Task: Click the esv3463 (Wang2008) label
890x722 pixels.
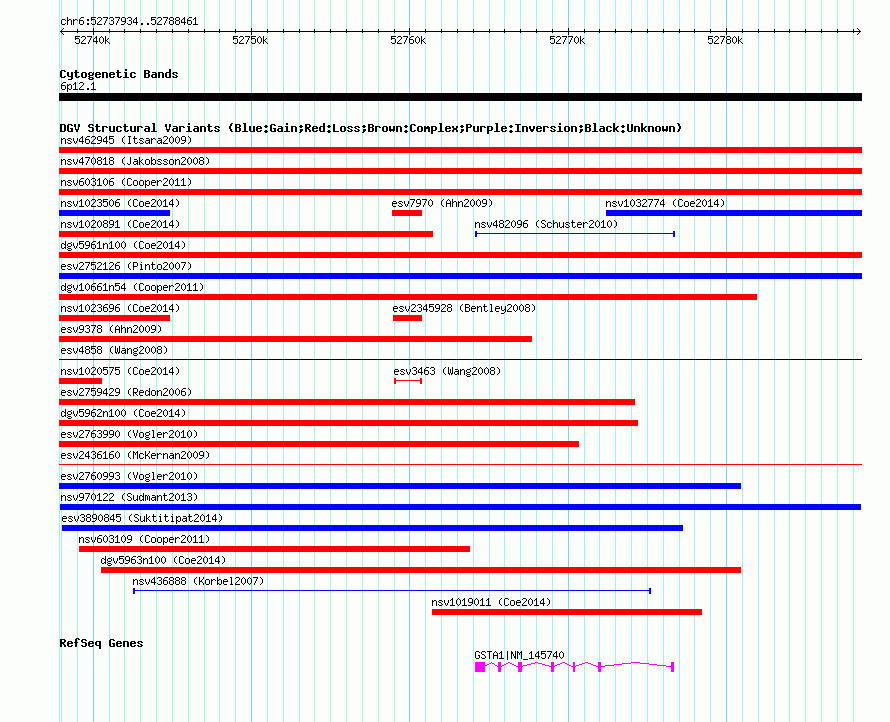Action: pyautogui.click(x=447, y=371)
